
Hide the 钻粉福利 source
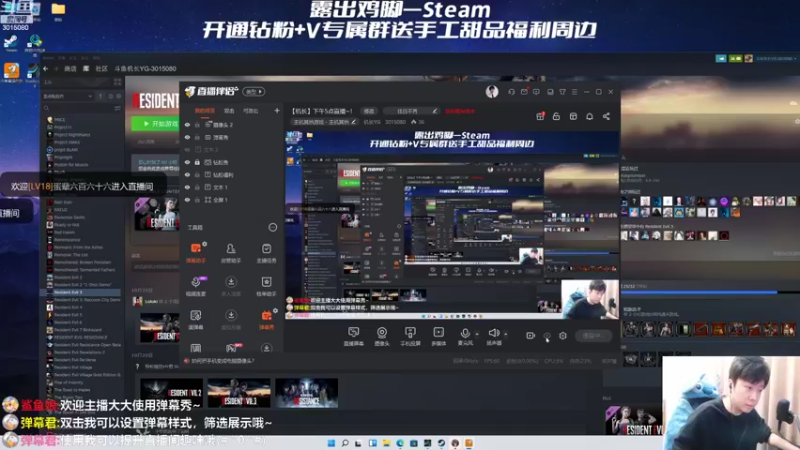[x=187, y=174]
